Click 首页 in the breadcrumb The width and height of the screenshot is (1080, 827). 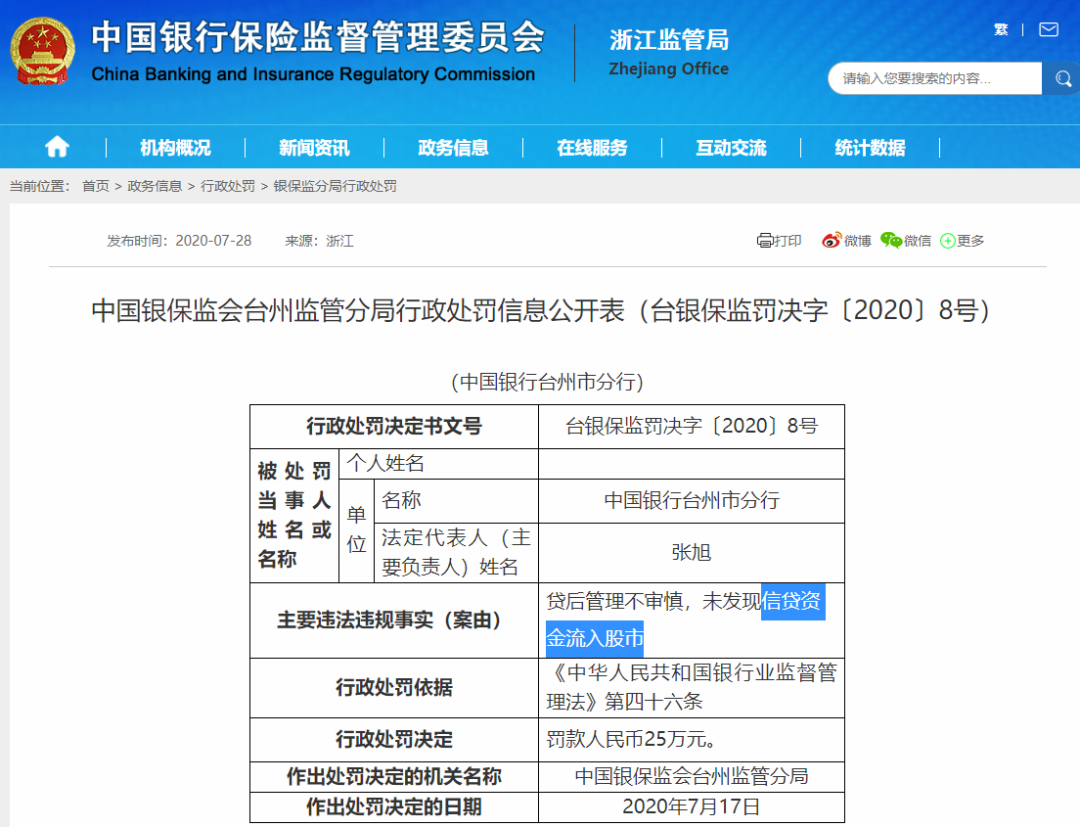[96, 186]
